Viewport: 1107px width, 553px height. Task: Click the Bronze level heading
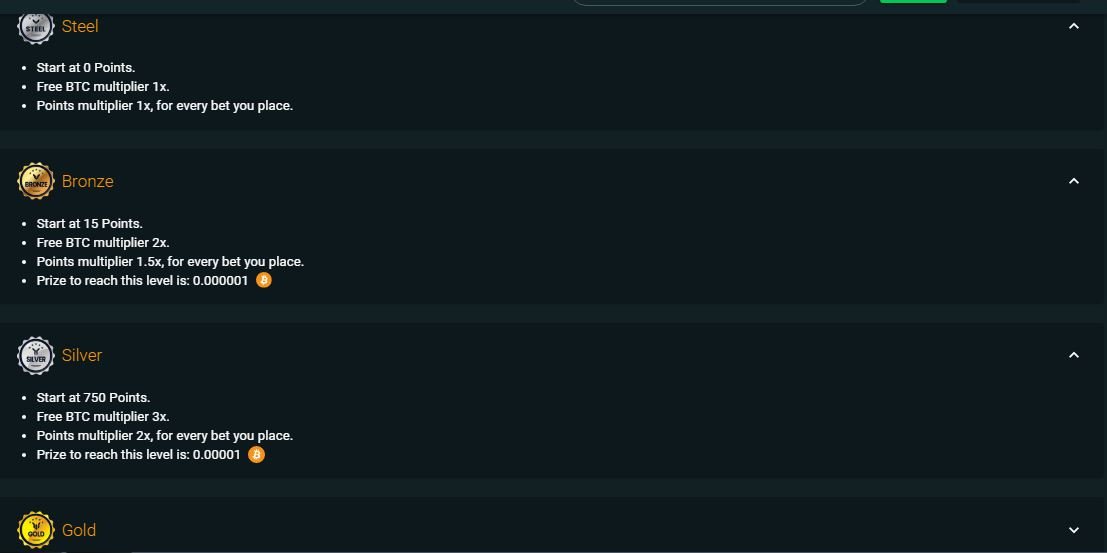click(88, 182)
